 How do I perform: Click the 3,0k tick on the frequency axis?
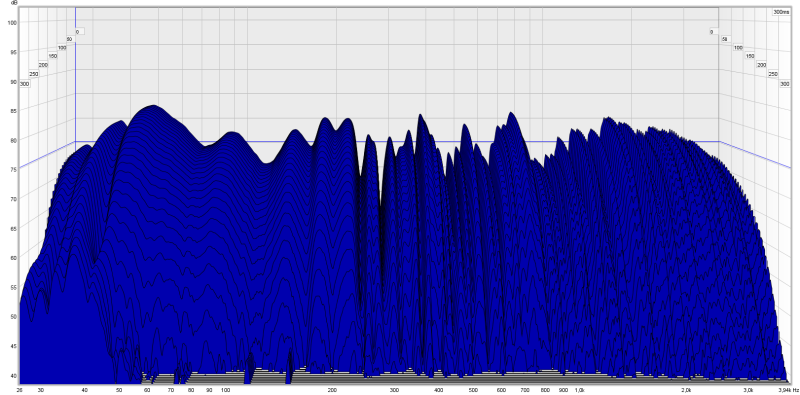748,390
